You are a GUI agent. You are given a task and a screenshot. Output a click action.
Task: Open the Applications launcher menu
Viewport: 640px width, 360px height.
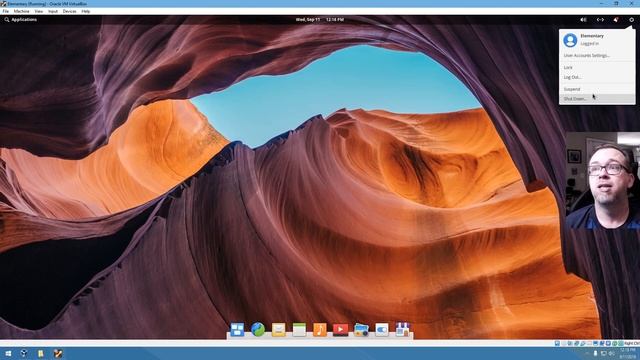point(20,20)
